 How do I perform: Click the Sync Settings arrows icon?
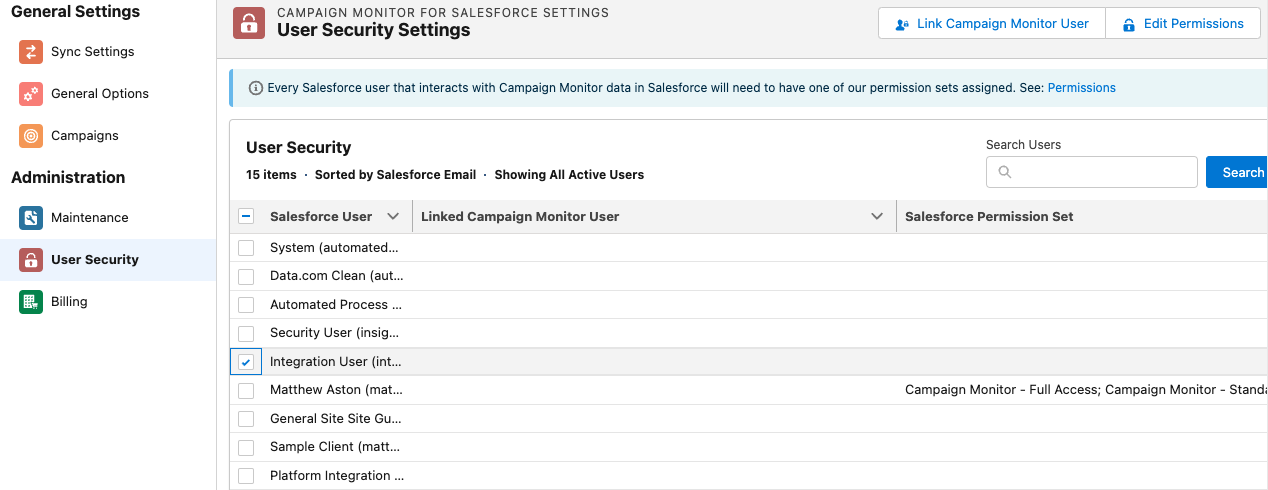(x=31, y=52)
